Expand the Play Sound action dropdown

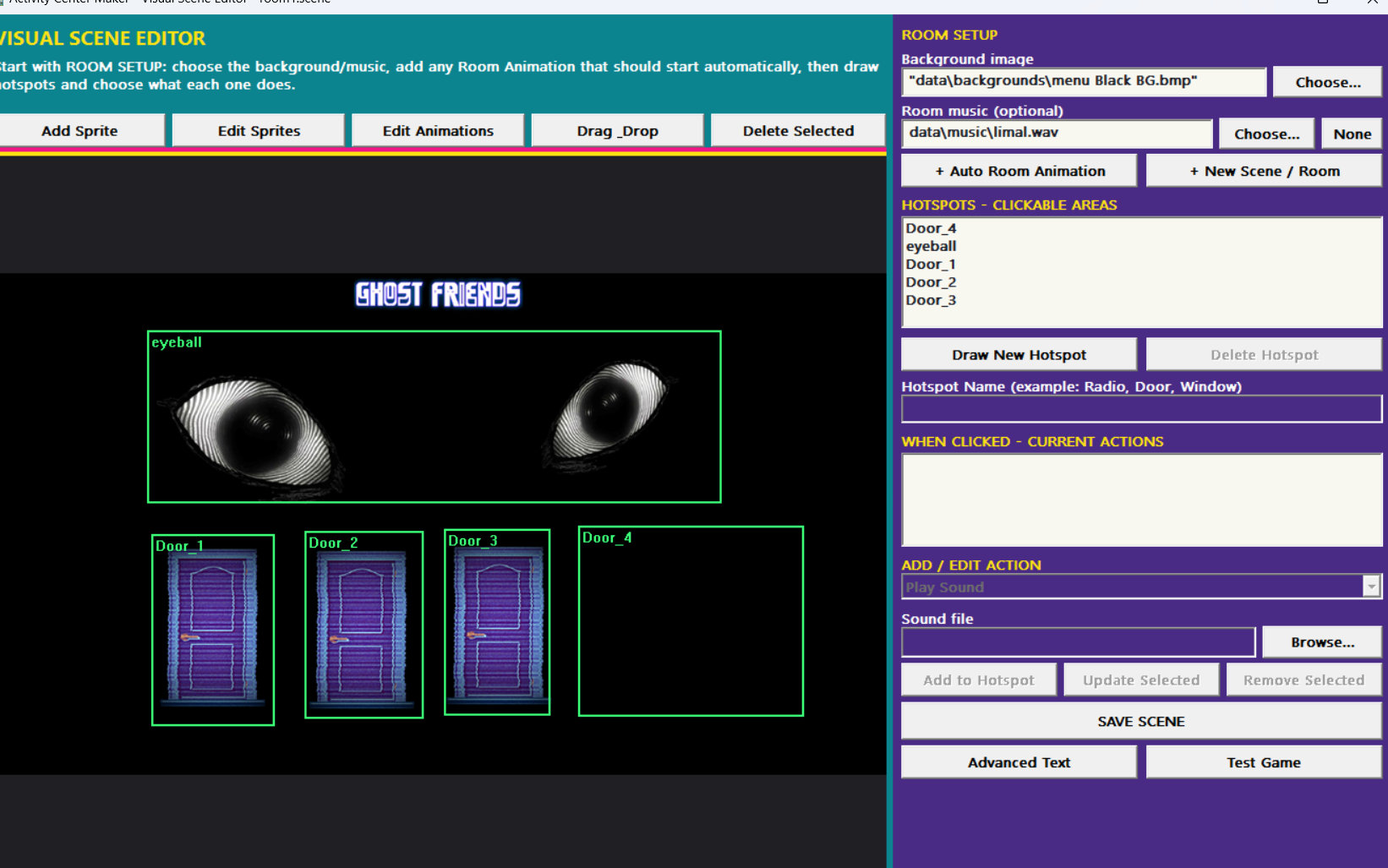coord(1371,587)
